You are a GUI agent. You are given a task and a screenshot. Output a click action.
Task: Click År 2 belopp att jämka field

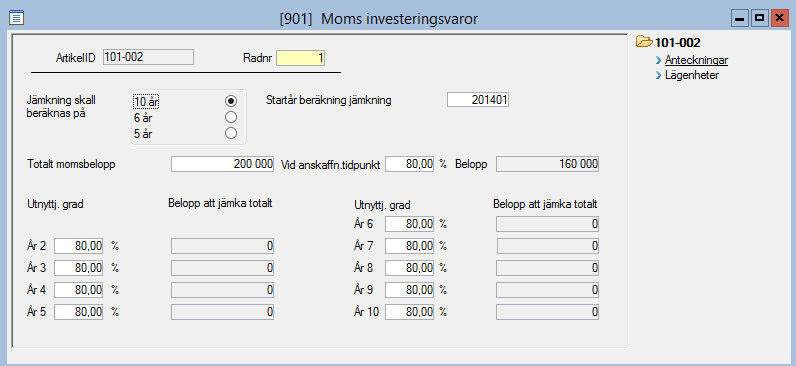pyautogui.click(x=223, y=246)
